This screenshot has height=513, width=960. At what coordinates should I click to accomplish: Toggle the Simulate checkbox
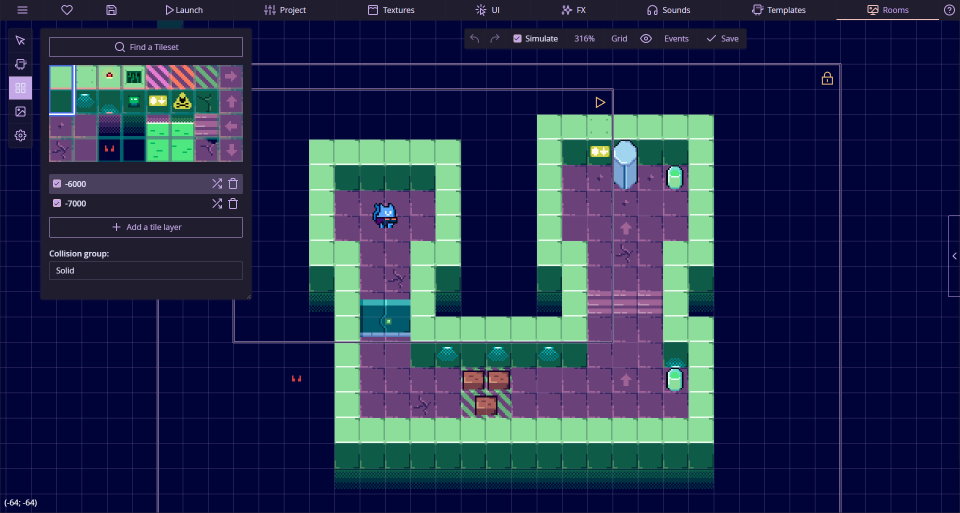coord(517,38)
